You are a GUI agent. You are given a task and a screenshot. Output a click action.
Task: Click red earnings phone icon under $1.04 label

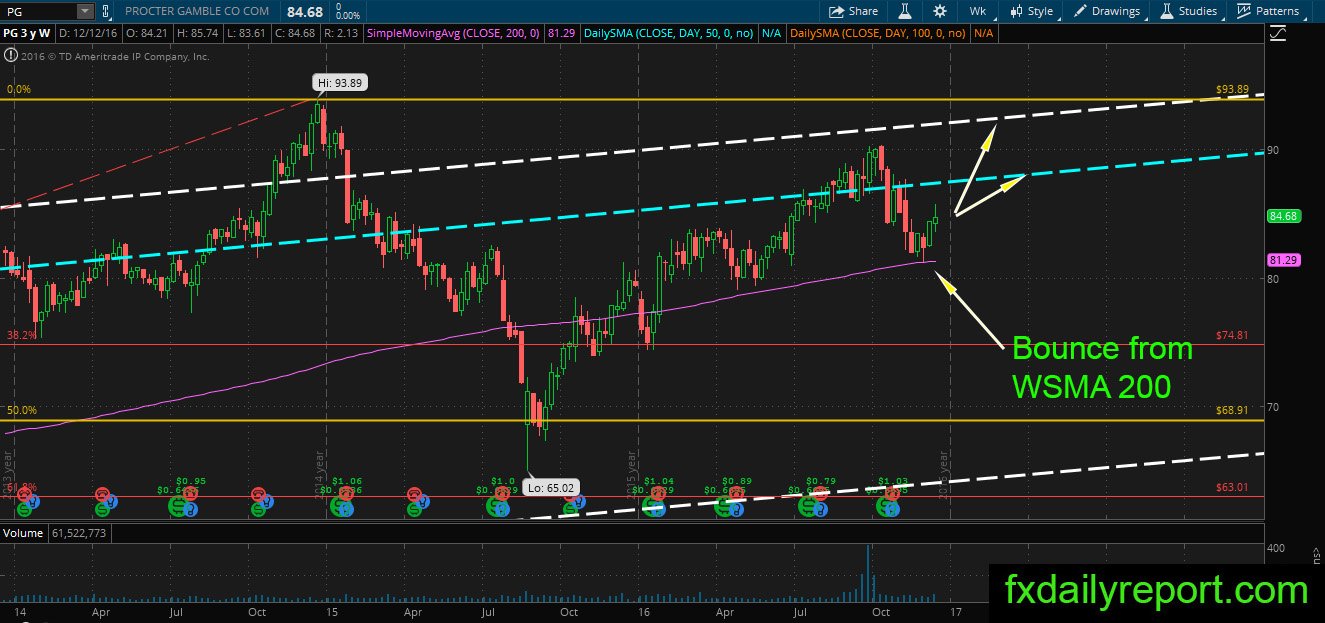click(x=657, y=492)
